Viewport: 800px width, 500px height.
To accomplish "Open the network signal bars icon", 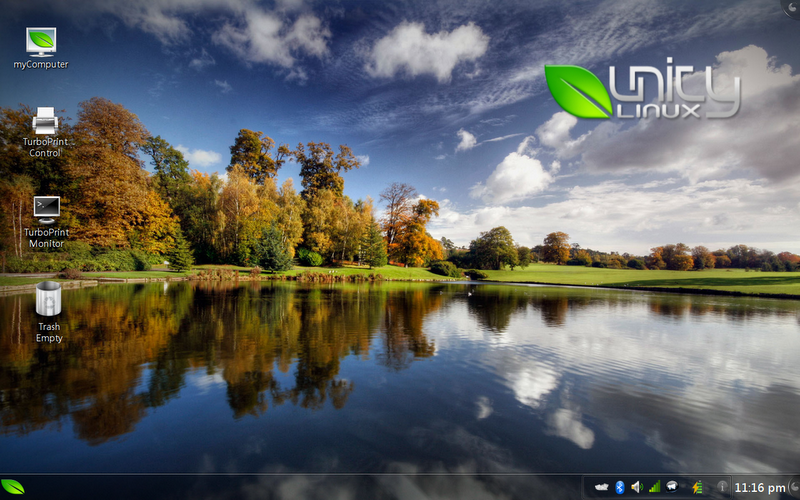I will click(x=654, y=487).
